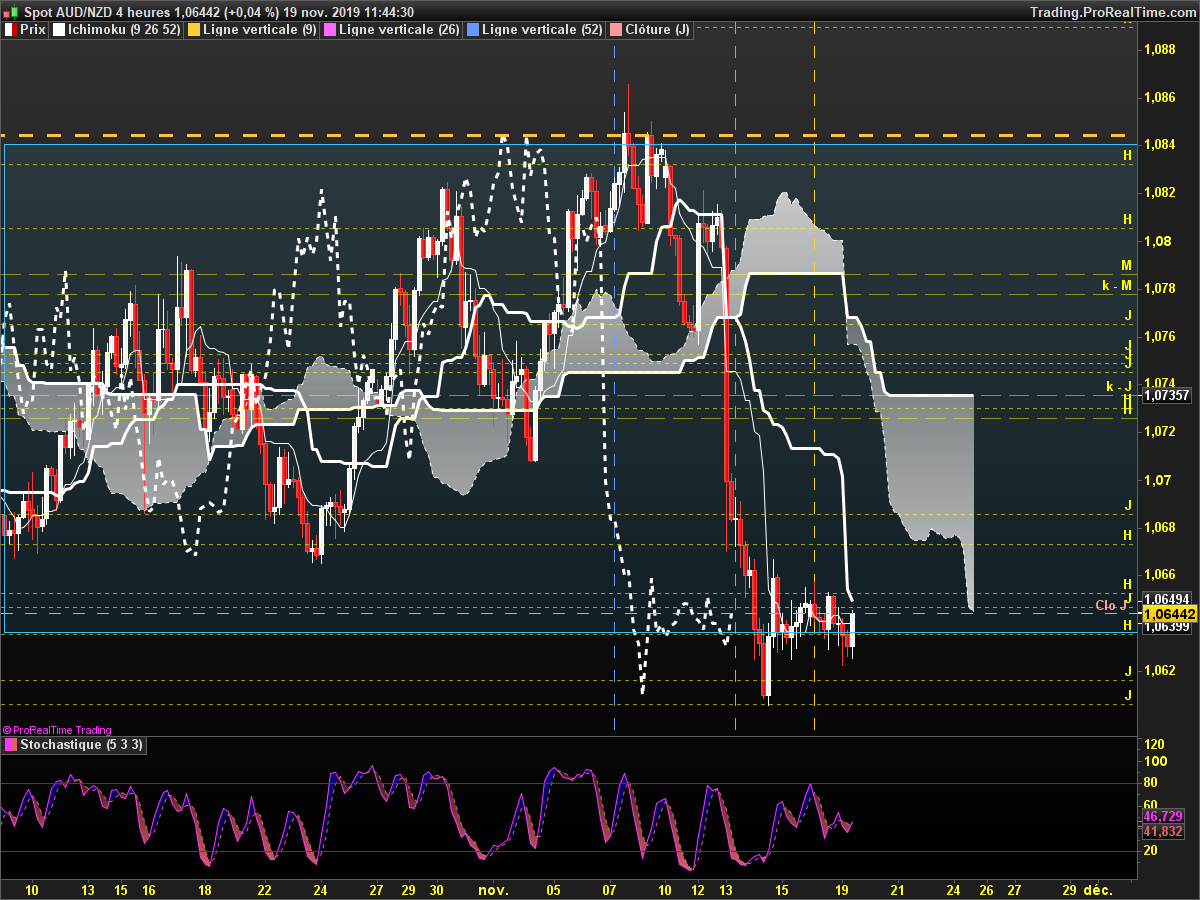Click the 20 level on the stochastic scale
1200x900 pixels.
1151,850
